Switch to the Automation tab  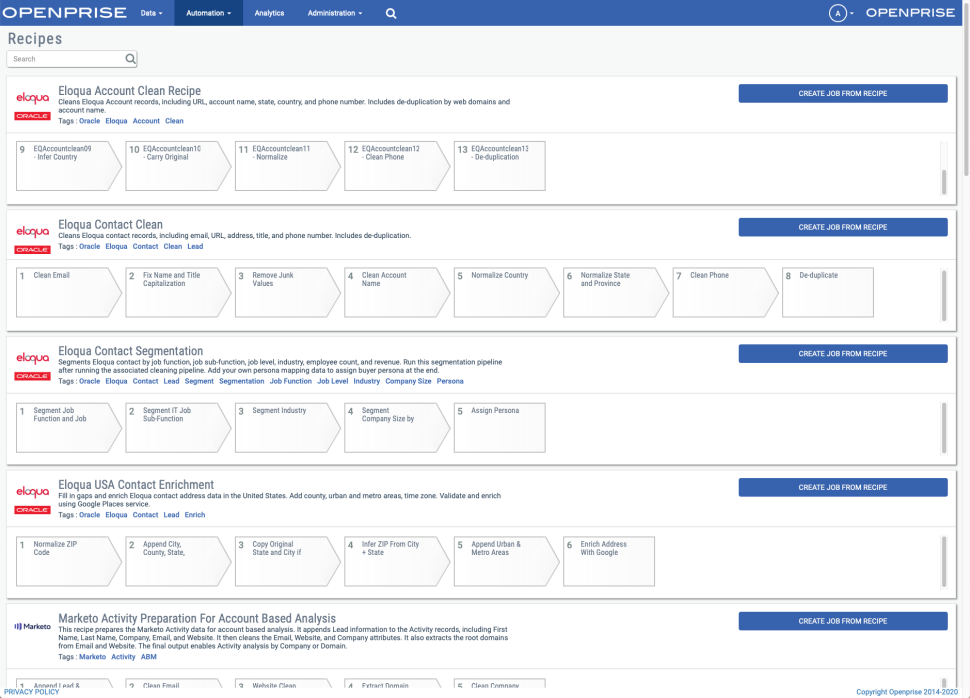pyautogui.click(x=207, y=13)
